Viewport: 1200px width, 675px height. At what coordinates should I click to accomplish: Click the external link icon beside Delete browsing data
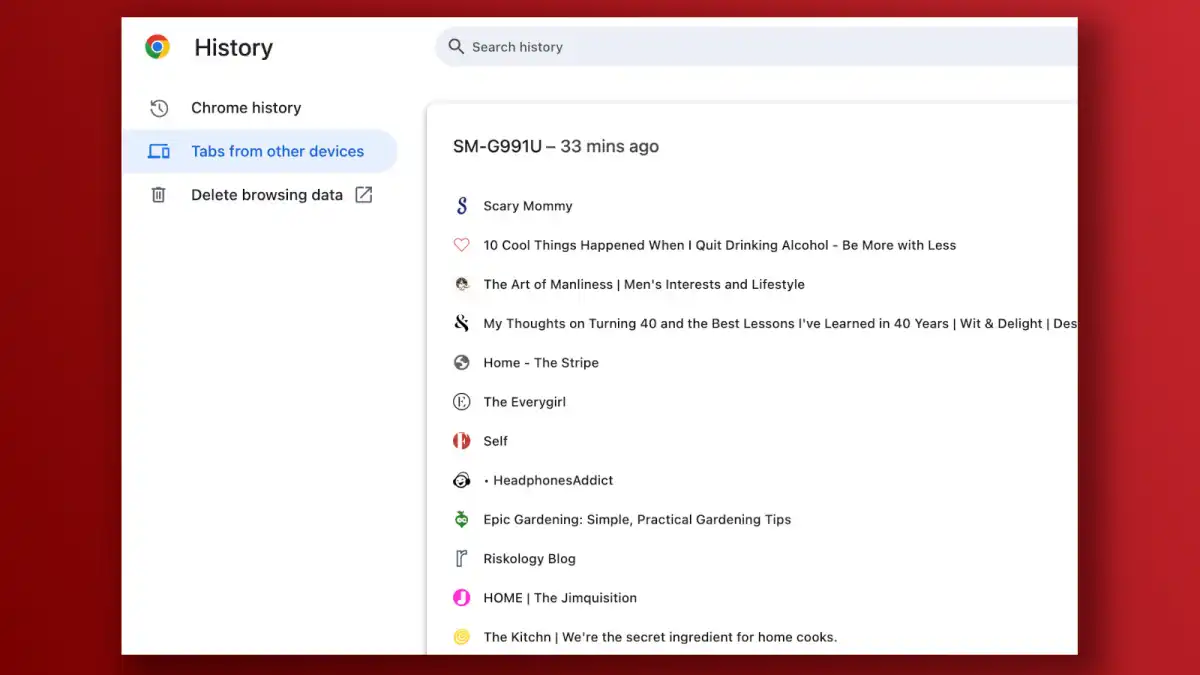364,195
